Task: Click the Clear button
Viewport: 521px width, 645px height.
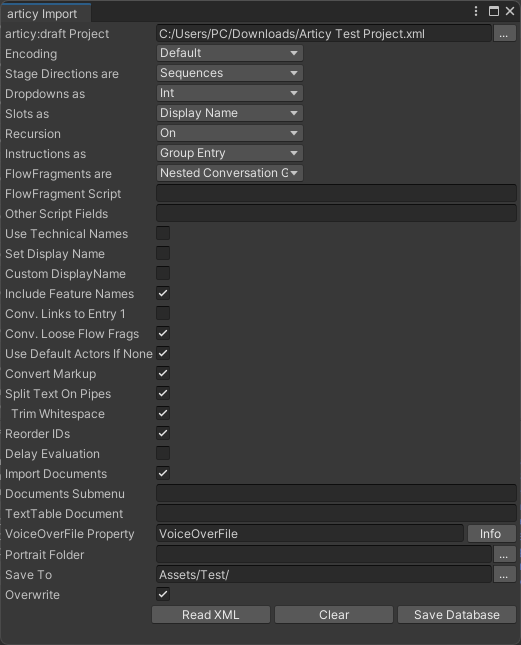Action: [333, 615]
